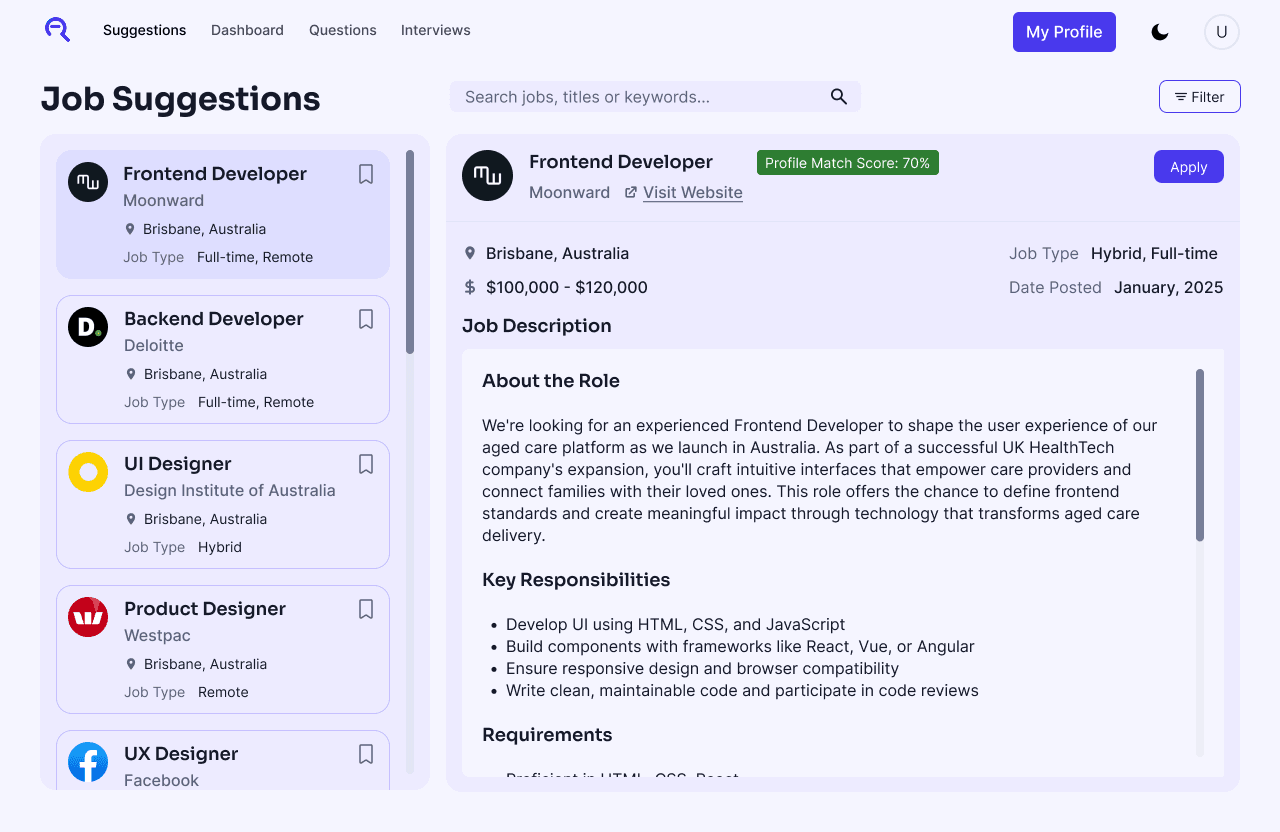Click the job list scrollbar

pyautogui.click(x=410, y=252)
